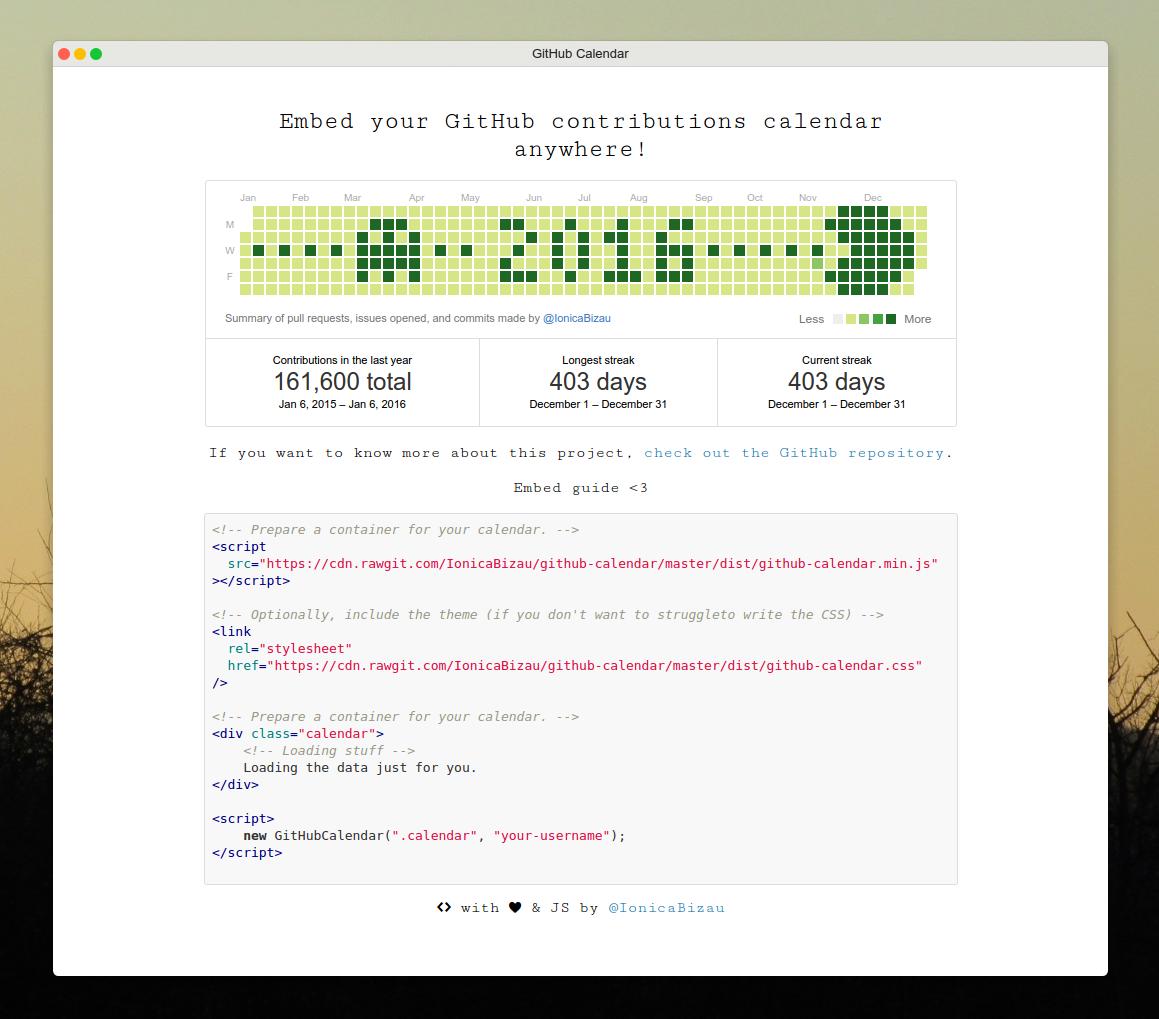
Task: Click the 'Embed guide <3' heading
Action: (x=580, y=488)
